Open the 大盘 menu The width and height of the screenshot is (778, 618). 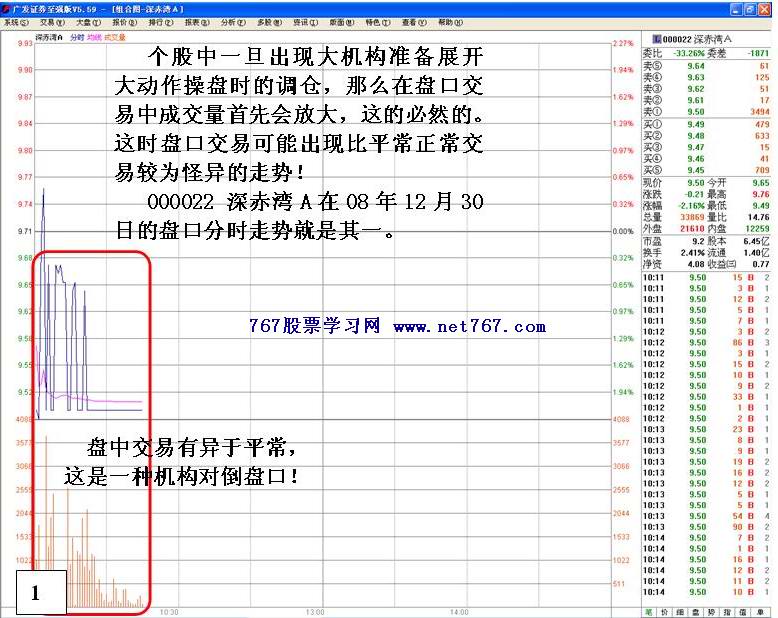[x=87, y=21]
